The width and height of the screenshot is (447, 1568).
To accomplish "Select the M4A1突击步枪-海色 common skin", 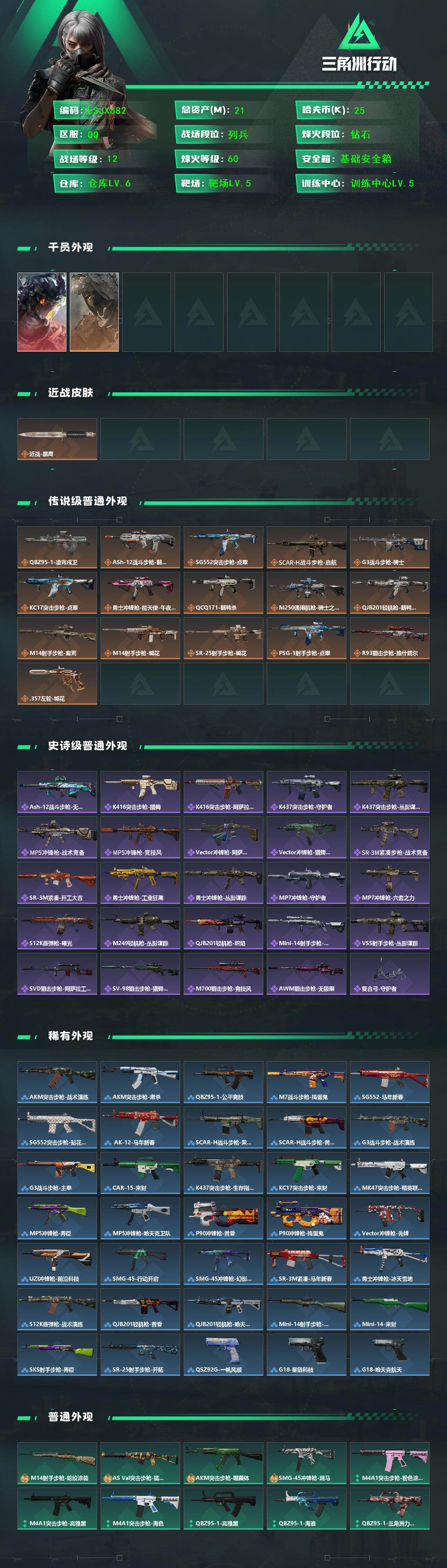I will tap(140, 1508).
